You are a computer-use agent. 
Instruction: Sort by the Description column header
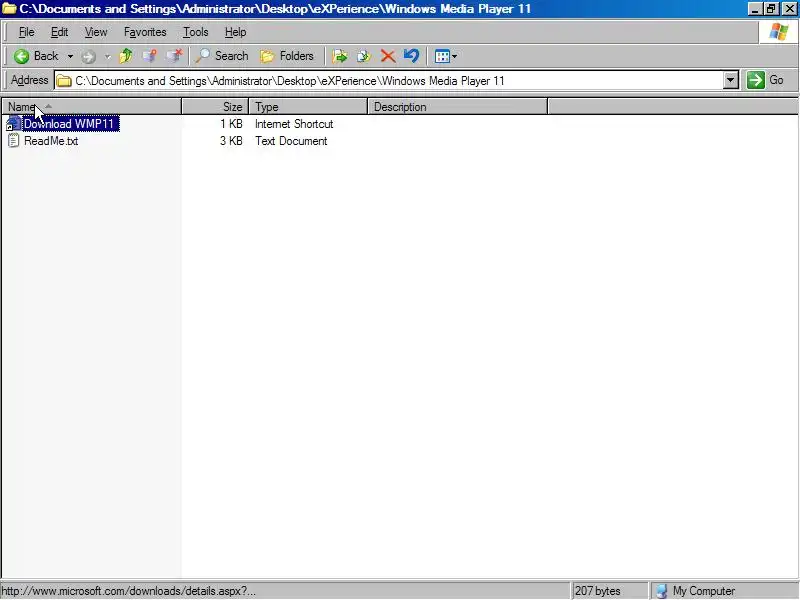pos(457,107)
